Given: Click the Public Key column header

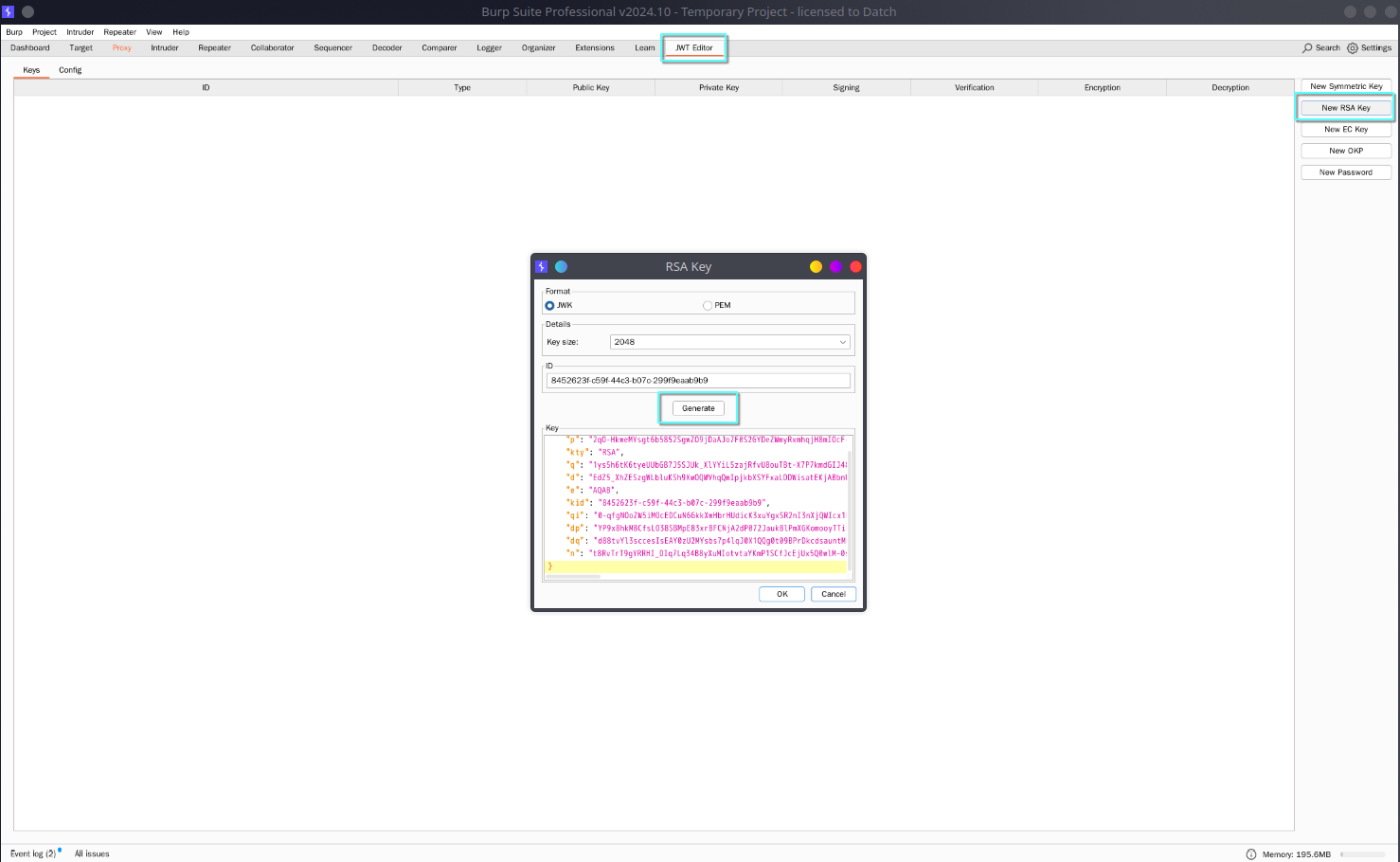Looking at the screenshot, I should tap(591, 87).
